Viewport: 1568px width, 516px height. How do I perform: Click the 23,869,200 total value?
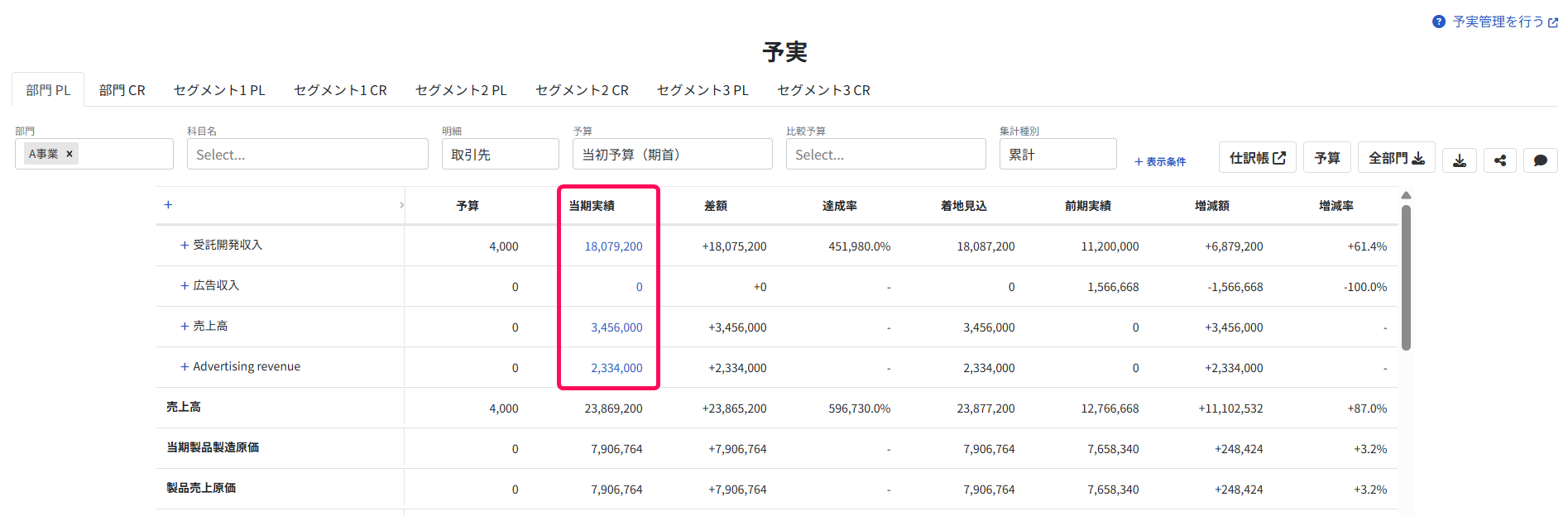[613, 408]
